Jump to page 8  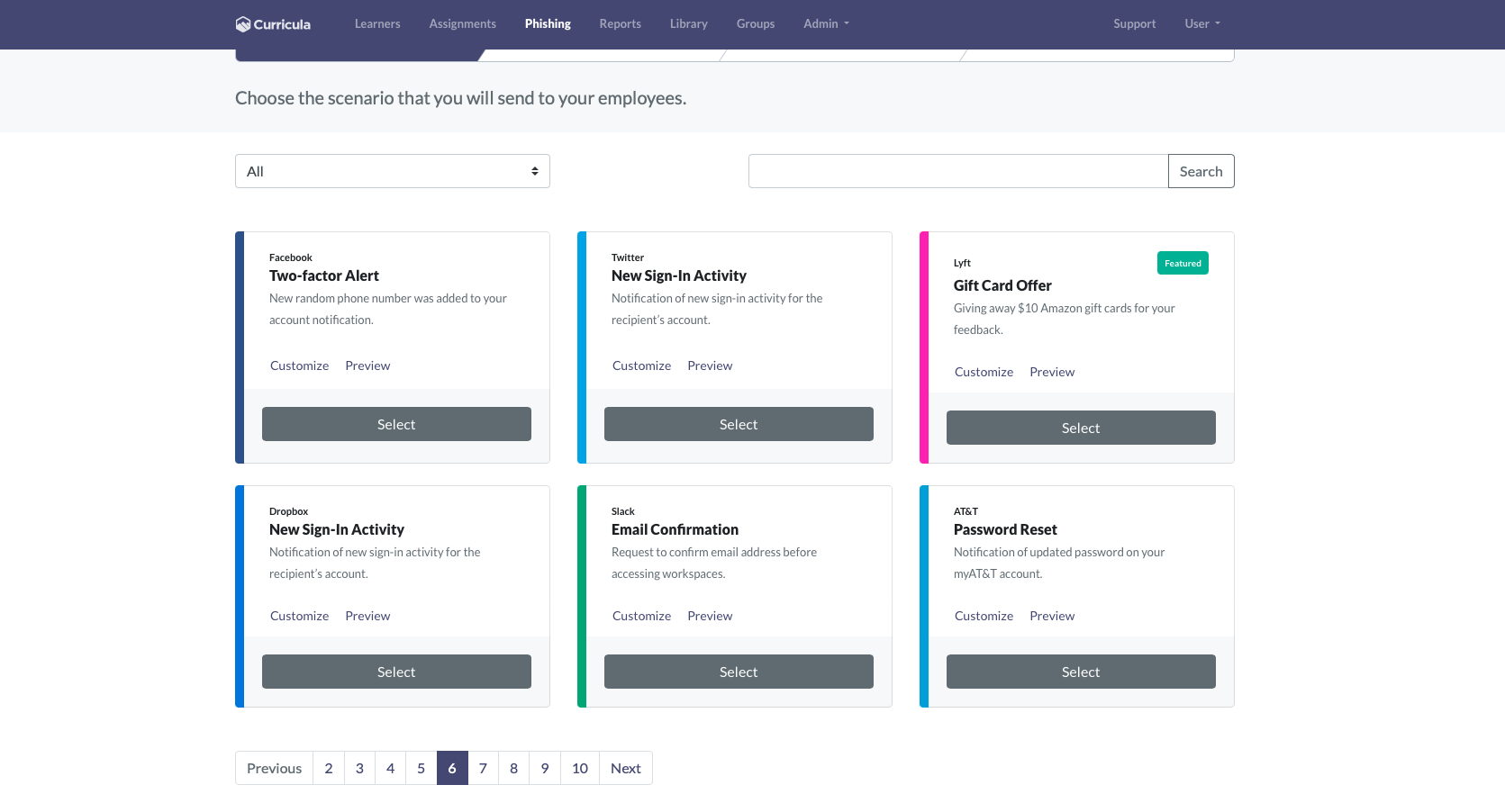[513, 768]
